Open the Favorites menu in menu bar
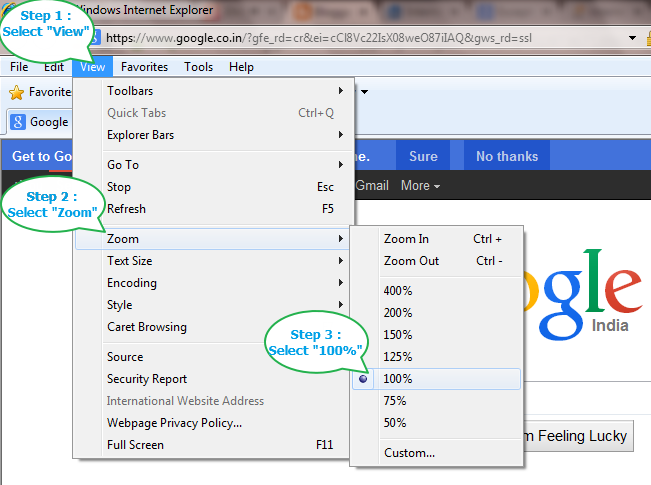Viewport: 651px width, 485px height. point(144,67)
